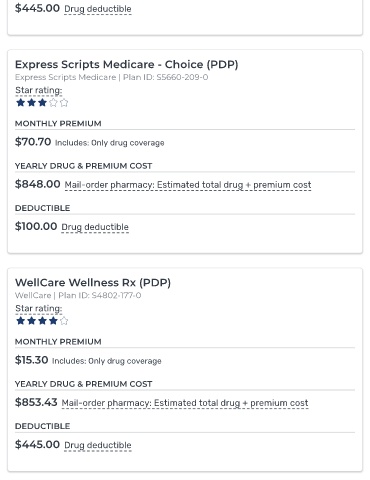This screenshot has width=370, height=480.
Task: Click the $15.30 monthly premium amount
Action: [x=32, y=360]
